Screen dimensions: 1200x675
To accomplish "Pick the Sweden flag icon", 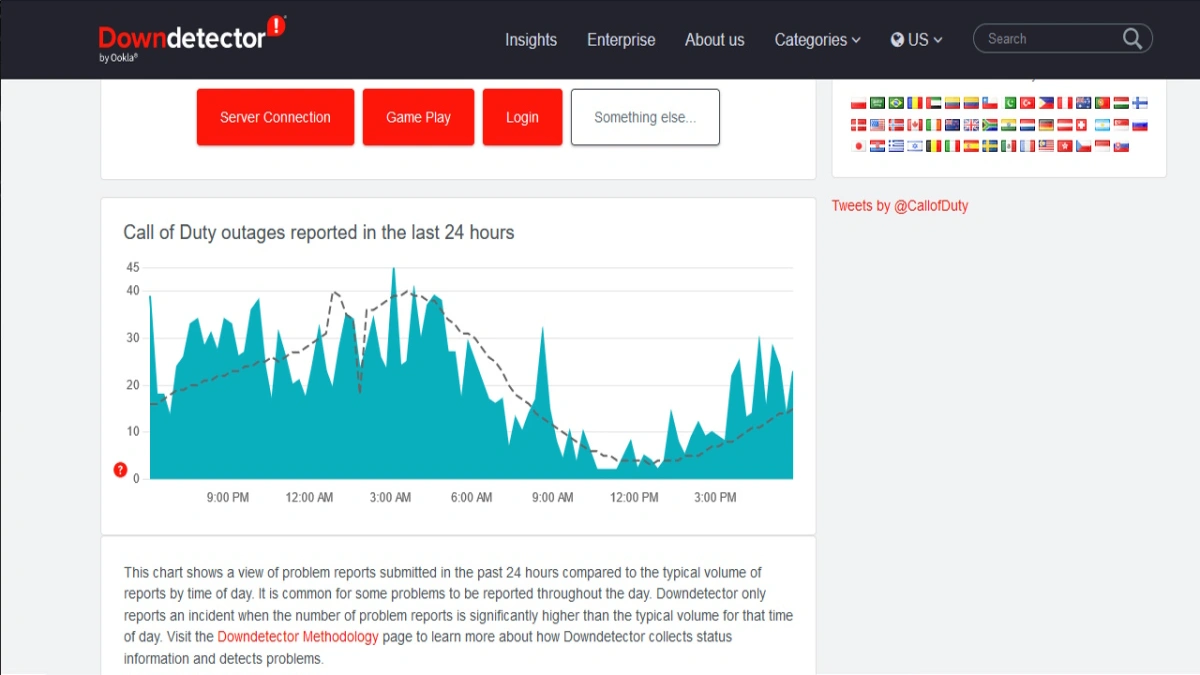I will point(990,146).
